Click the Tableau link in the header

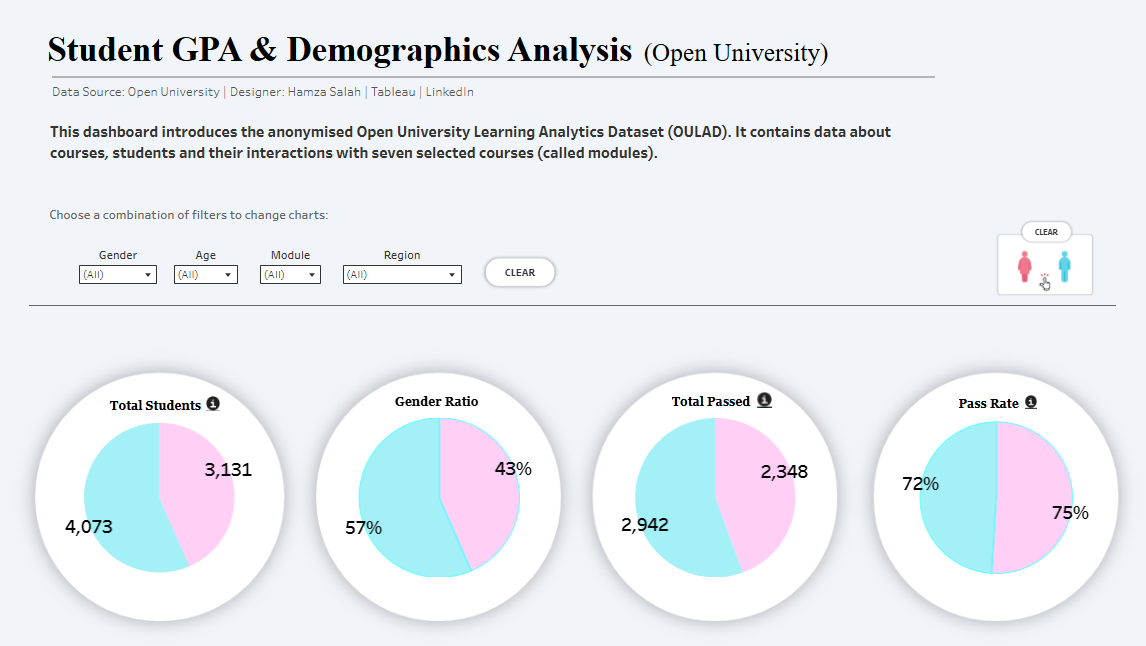pos(393,92)
